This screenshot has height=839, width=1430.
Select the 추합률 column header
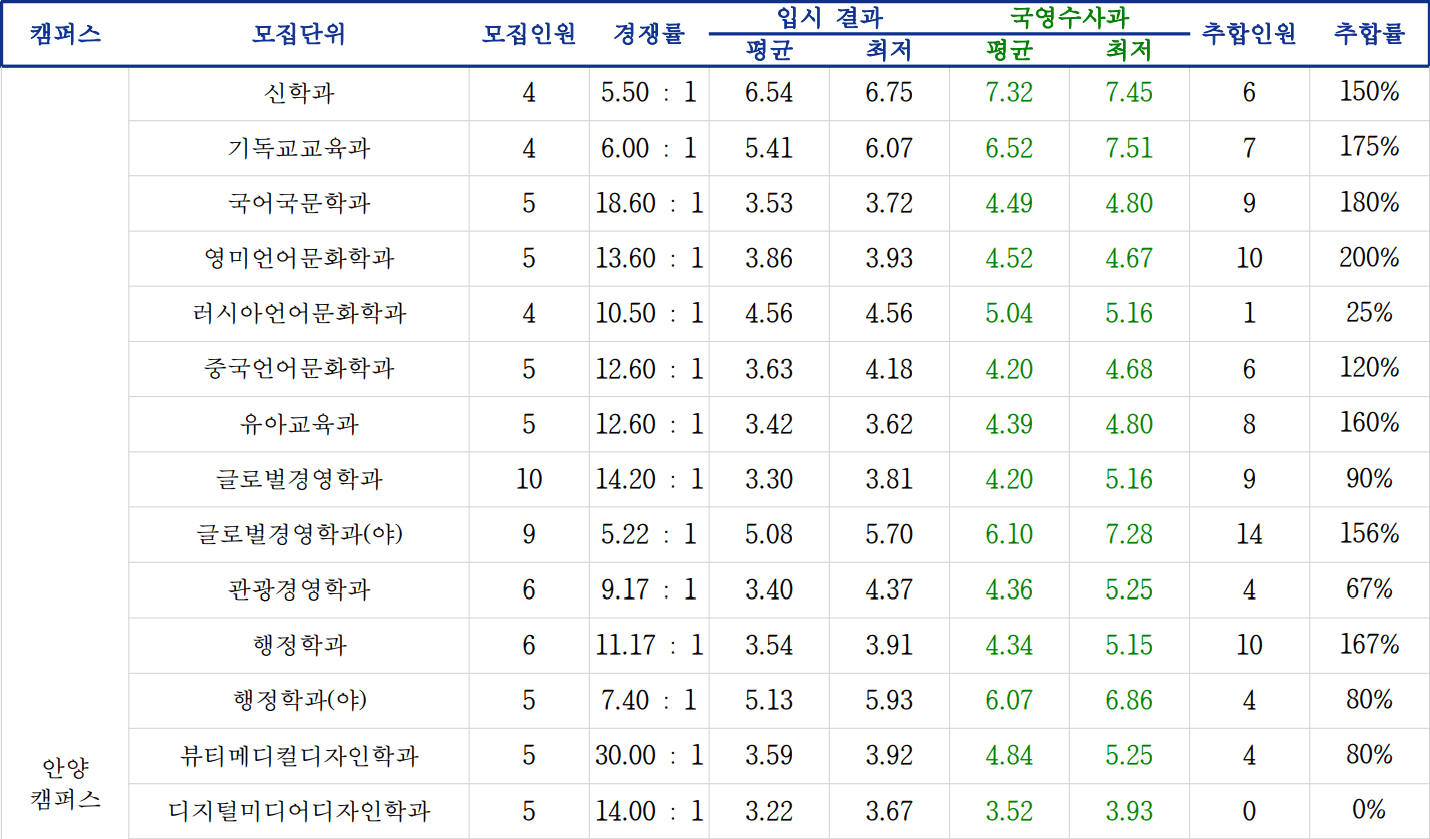click(1369, 33)
